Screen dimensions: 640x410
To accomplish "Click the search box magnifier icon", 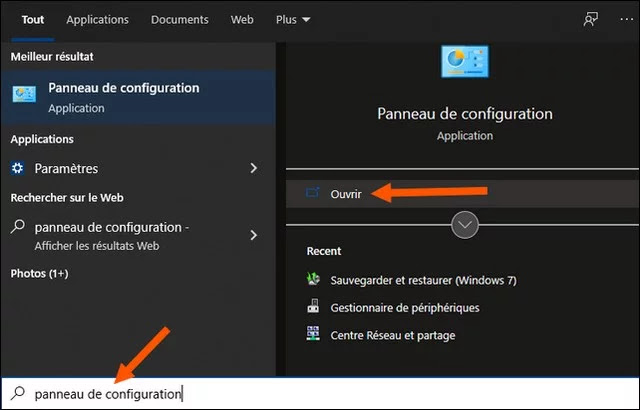I will (x=18, y=393).
